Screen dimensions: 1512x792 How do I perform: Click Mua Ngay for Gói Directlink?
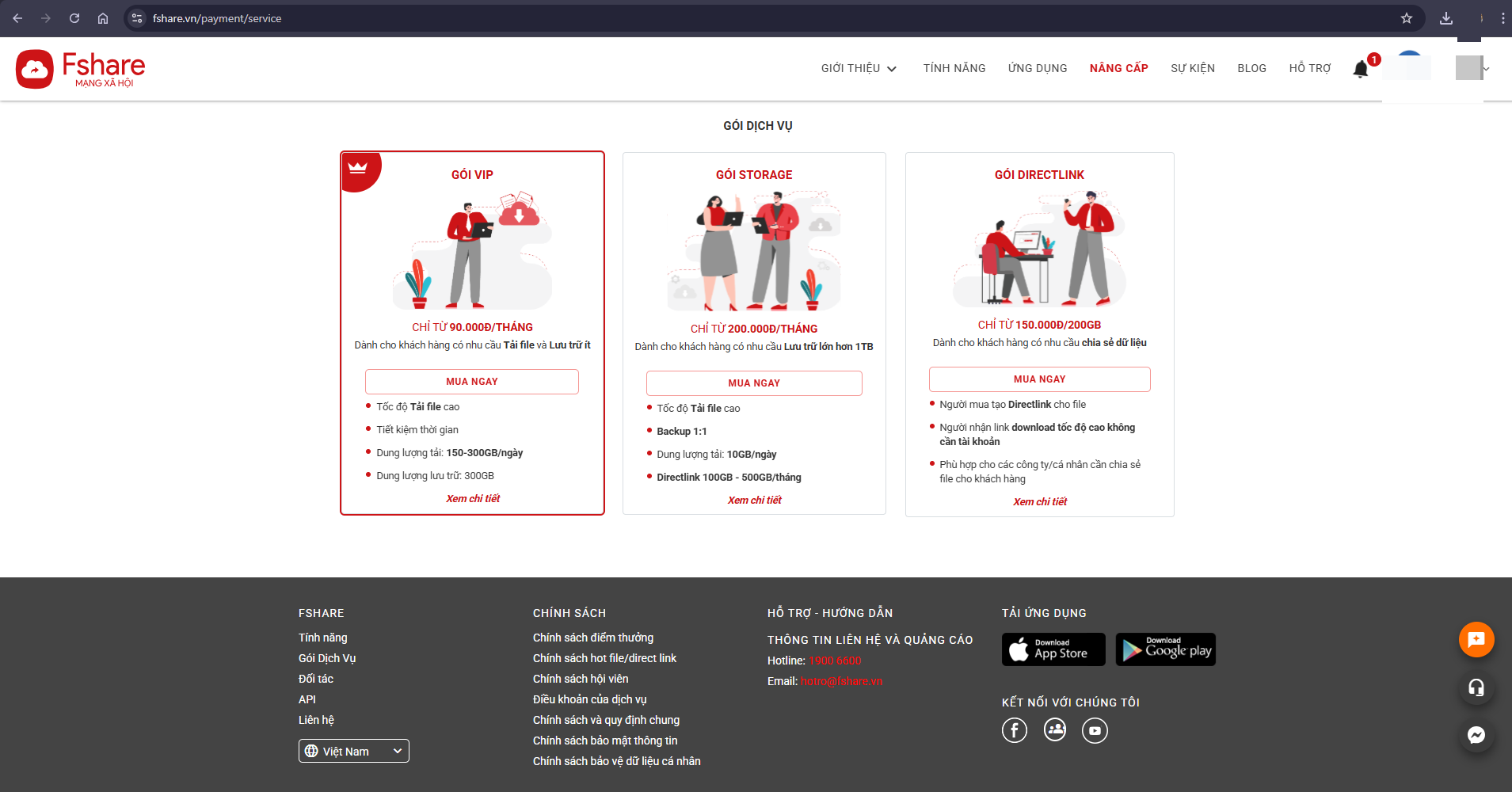tap(1039, 379)
